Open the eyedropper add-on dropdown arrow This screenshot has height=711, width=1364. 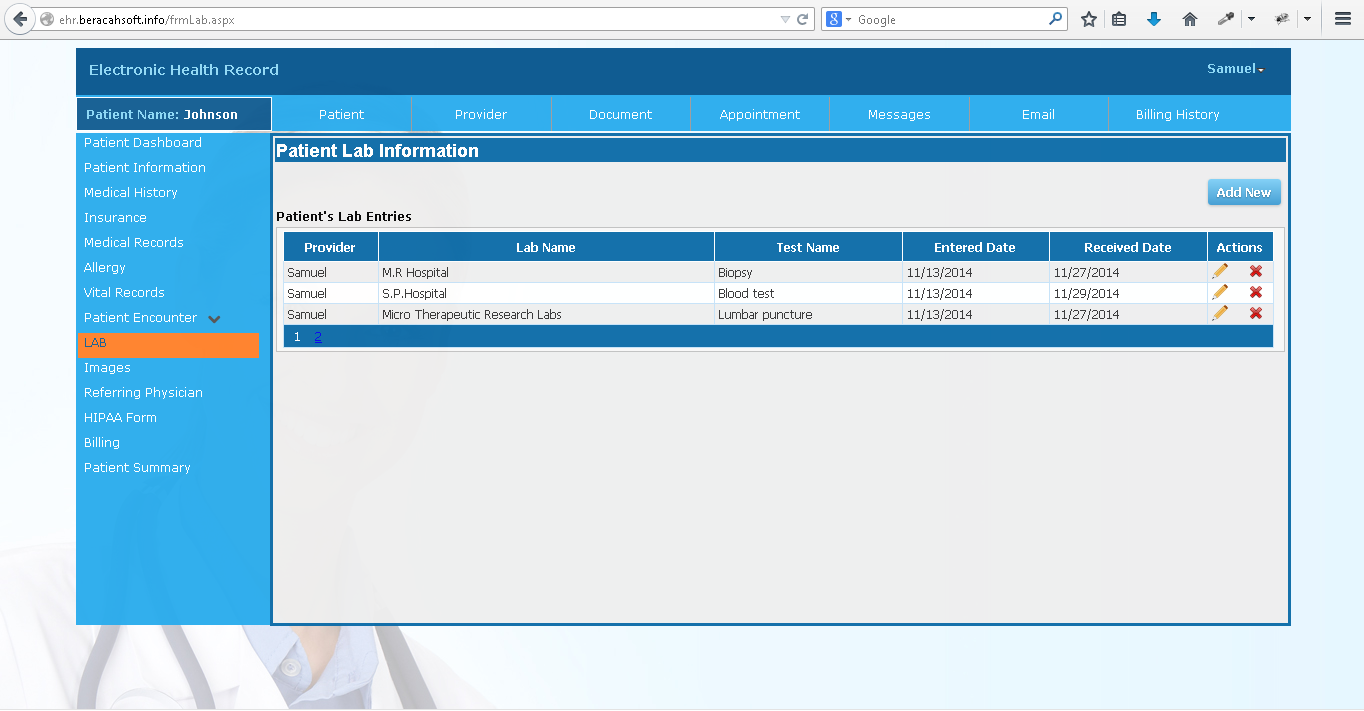pyautogui.click(x=1250, y=19)
